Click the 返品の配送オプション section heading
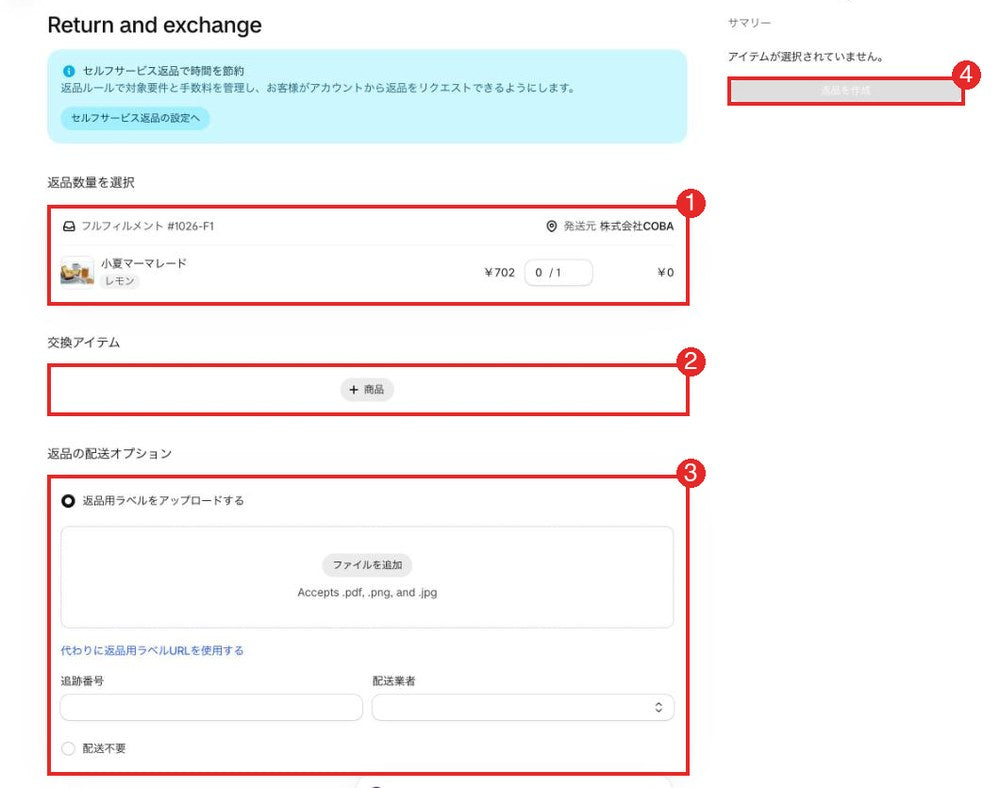1000x788 pixels. [110, 453]
